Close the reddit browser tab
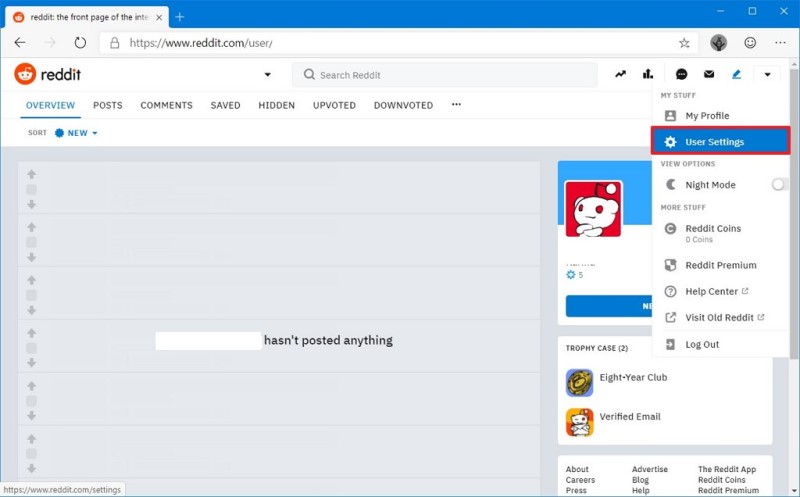The width and height of the screenshot is (800, 497). tap(159, 17)
